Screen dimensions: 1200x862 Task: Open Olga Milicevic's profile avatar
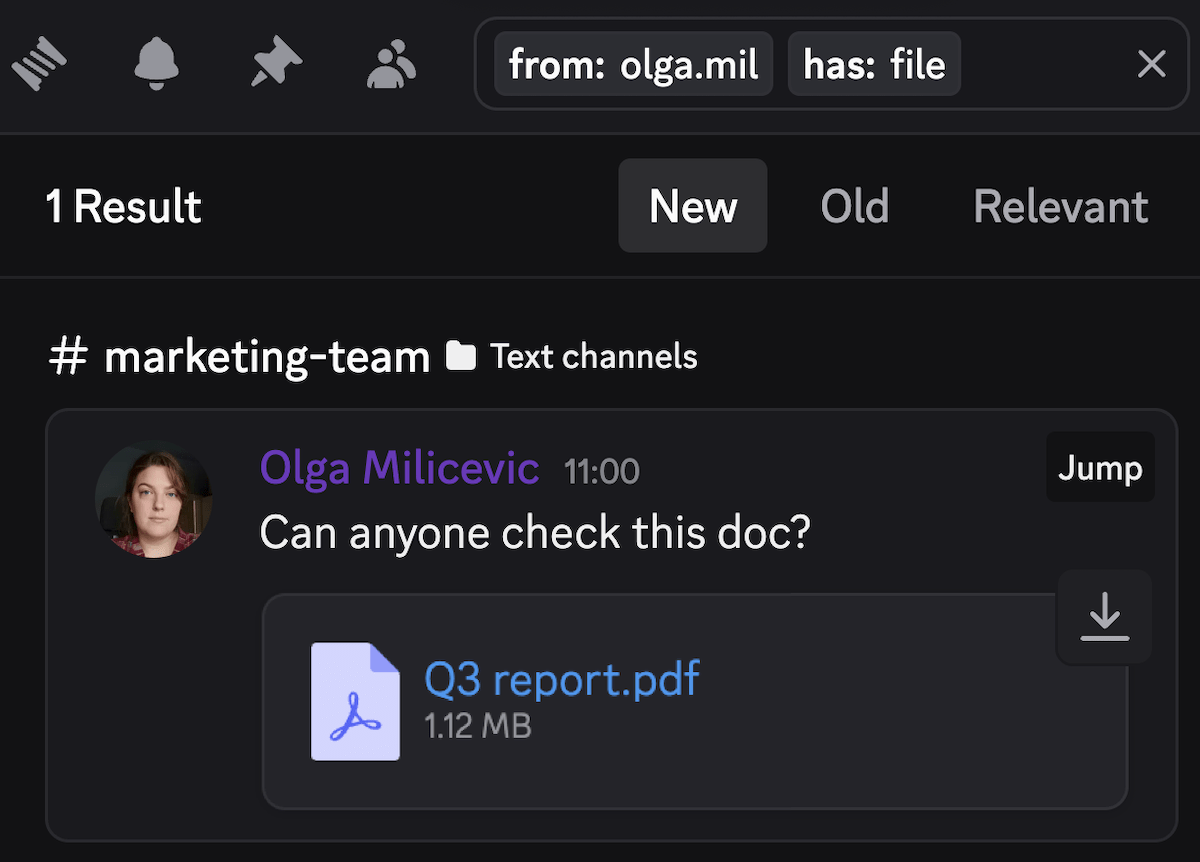pos(154,500)
